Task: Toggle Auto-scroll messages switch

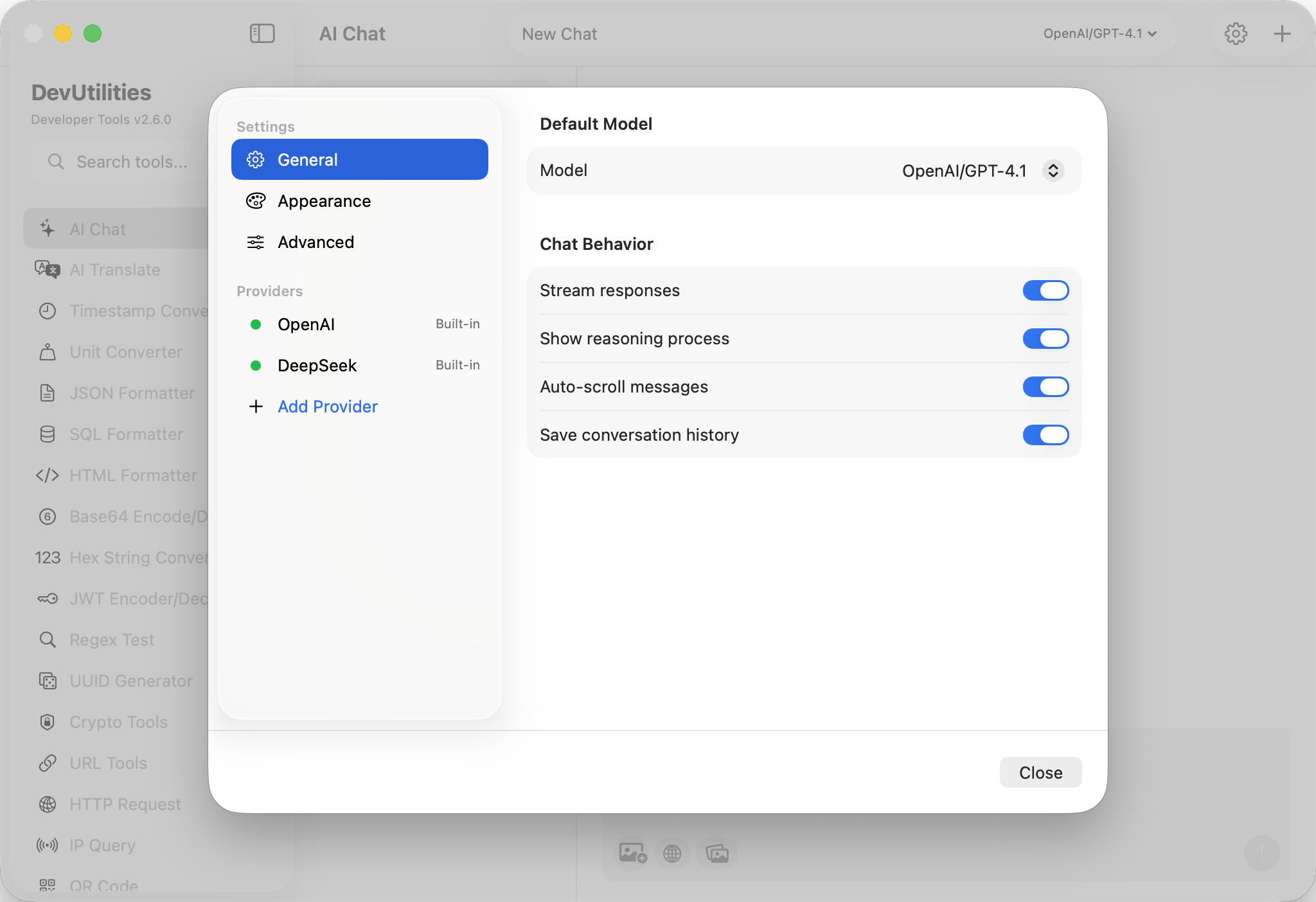Action: tap(1045, 387)
